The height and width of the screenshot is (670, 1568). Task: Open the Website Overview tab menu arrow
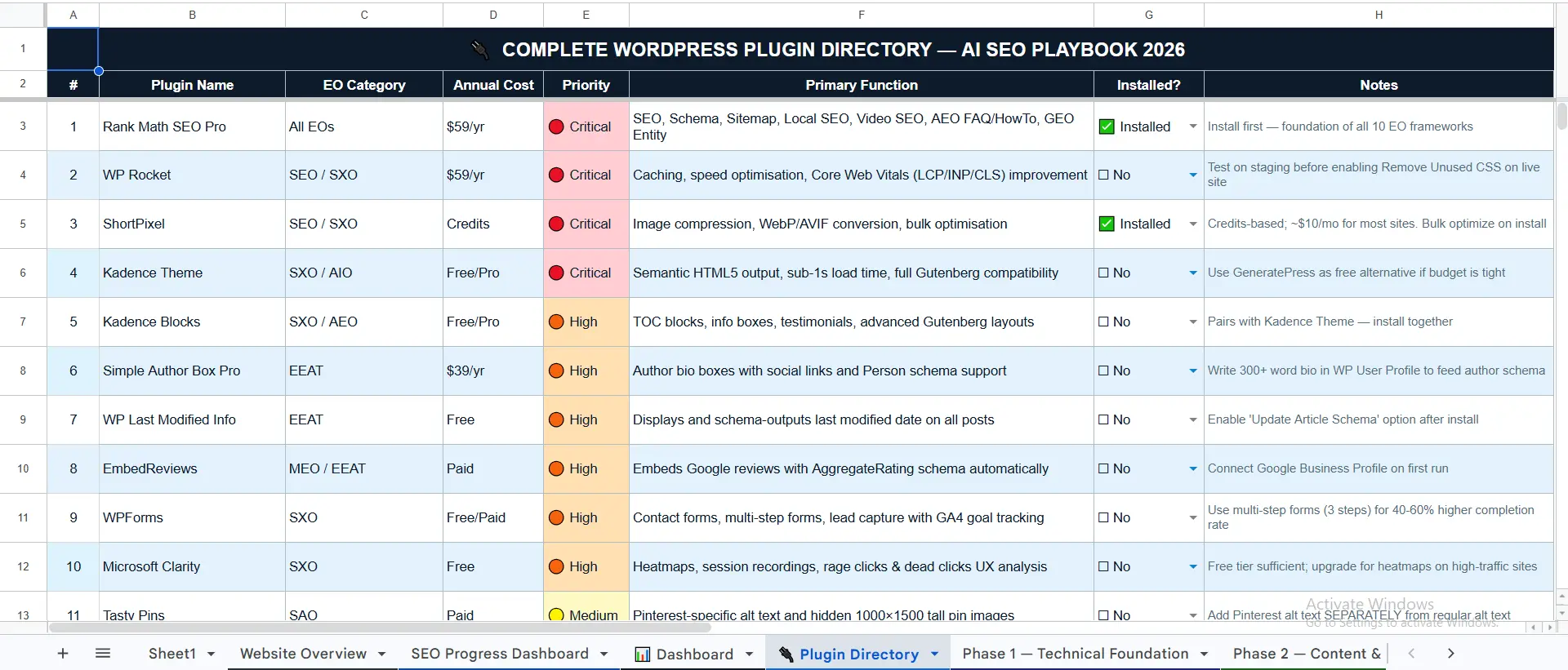pyautogui.click(x=381, y=654)
